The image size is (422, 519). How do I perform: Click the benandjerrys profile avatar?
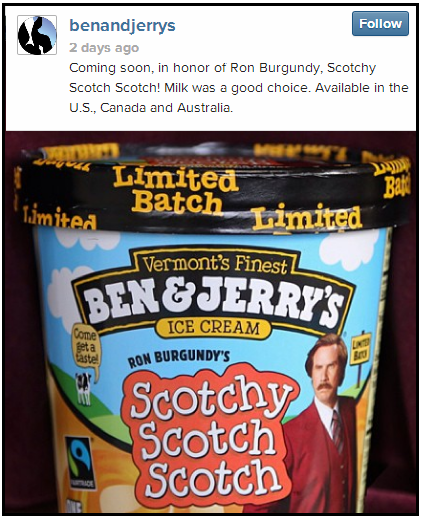pyautogui.click(x=37, y=35)
